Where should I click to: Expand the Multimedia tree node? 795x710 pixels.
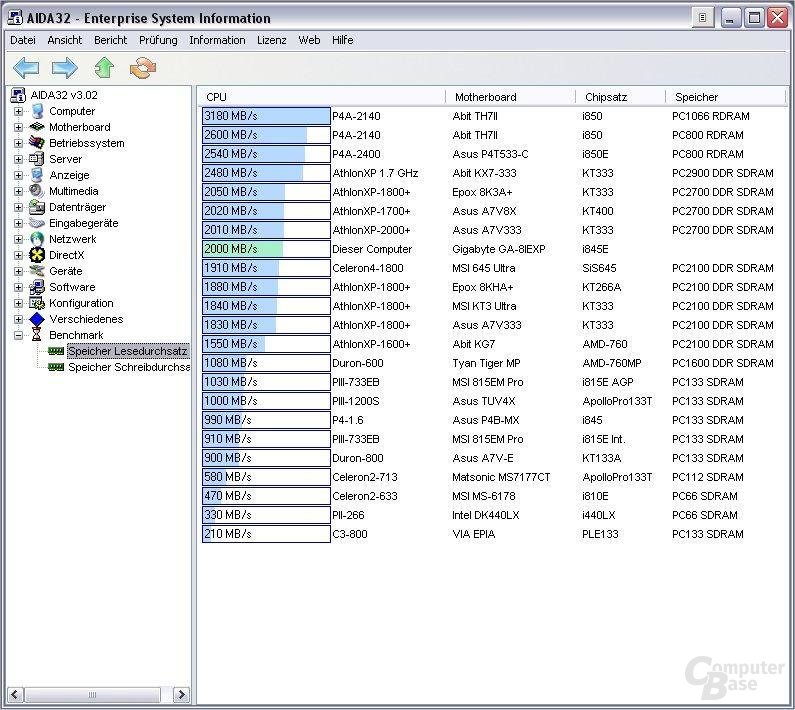pyautogui.click(x=18, y=191)
